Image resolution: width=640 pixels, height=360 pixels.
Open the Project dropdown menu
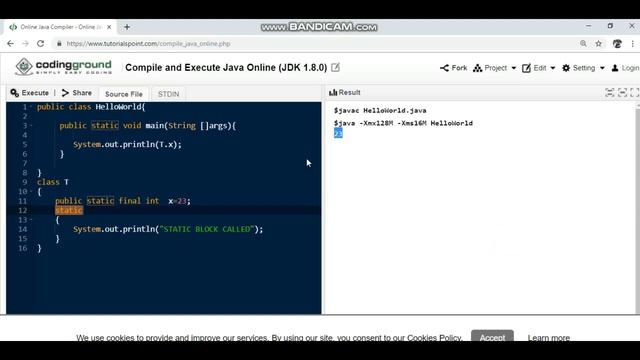495,68
